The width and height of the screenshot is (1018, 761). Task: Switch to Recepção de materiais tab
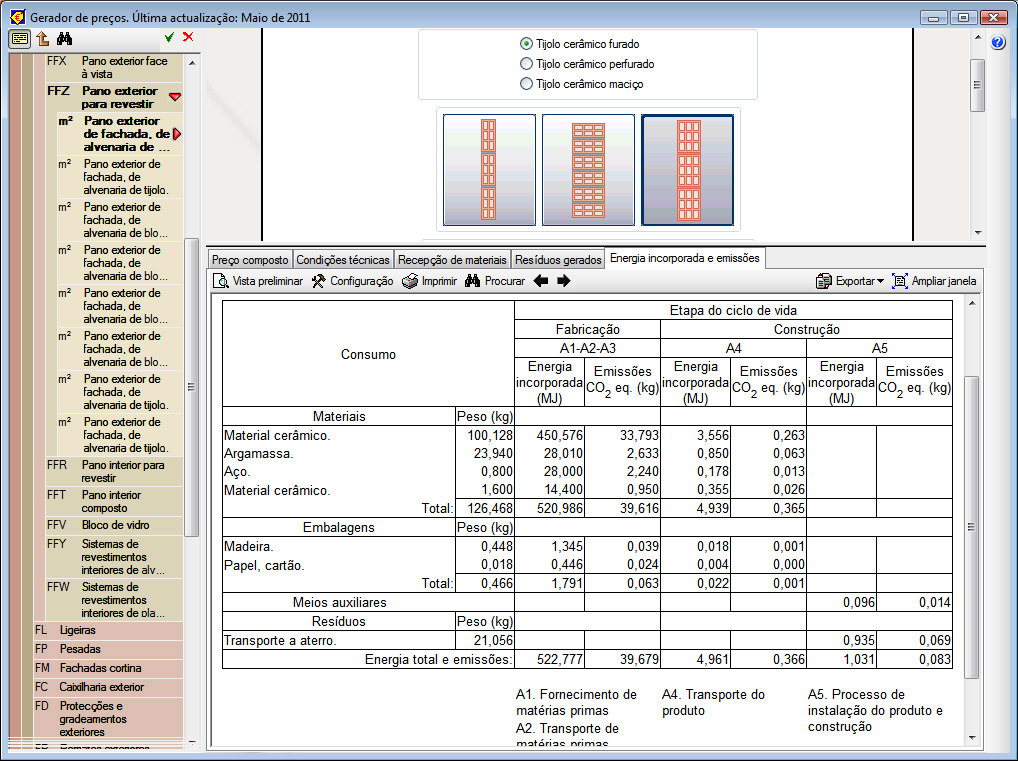[452, 260]
